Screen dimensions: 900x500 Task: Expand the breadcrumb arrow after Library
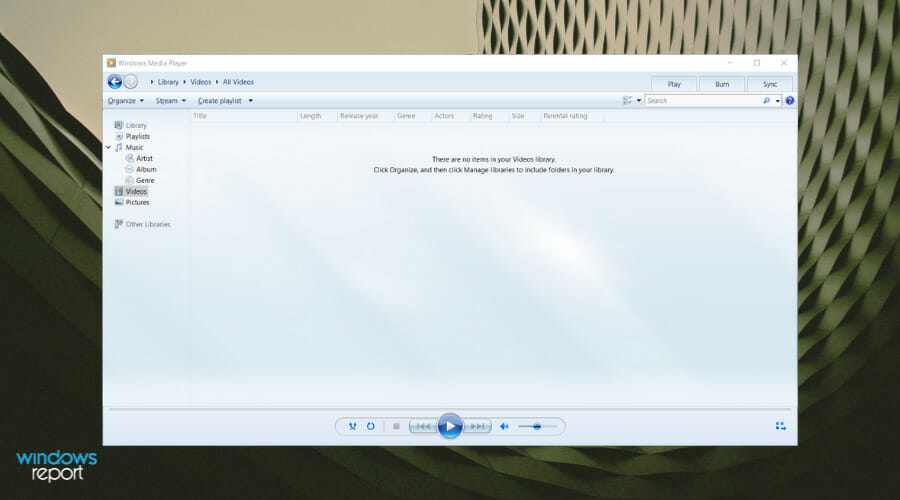(184, 82)
